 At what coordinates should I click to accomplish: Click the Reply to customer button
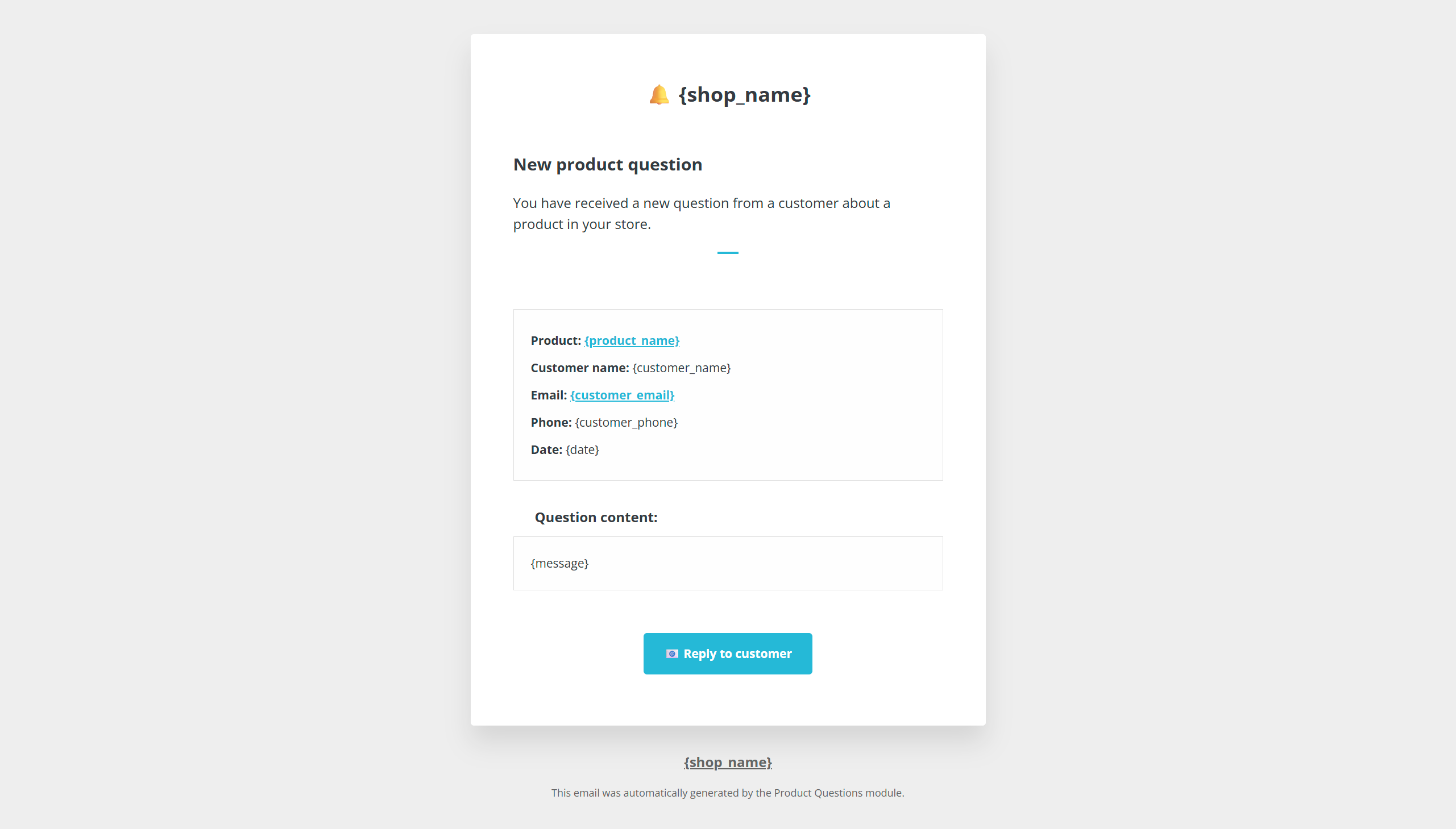pos(727,653)
